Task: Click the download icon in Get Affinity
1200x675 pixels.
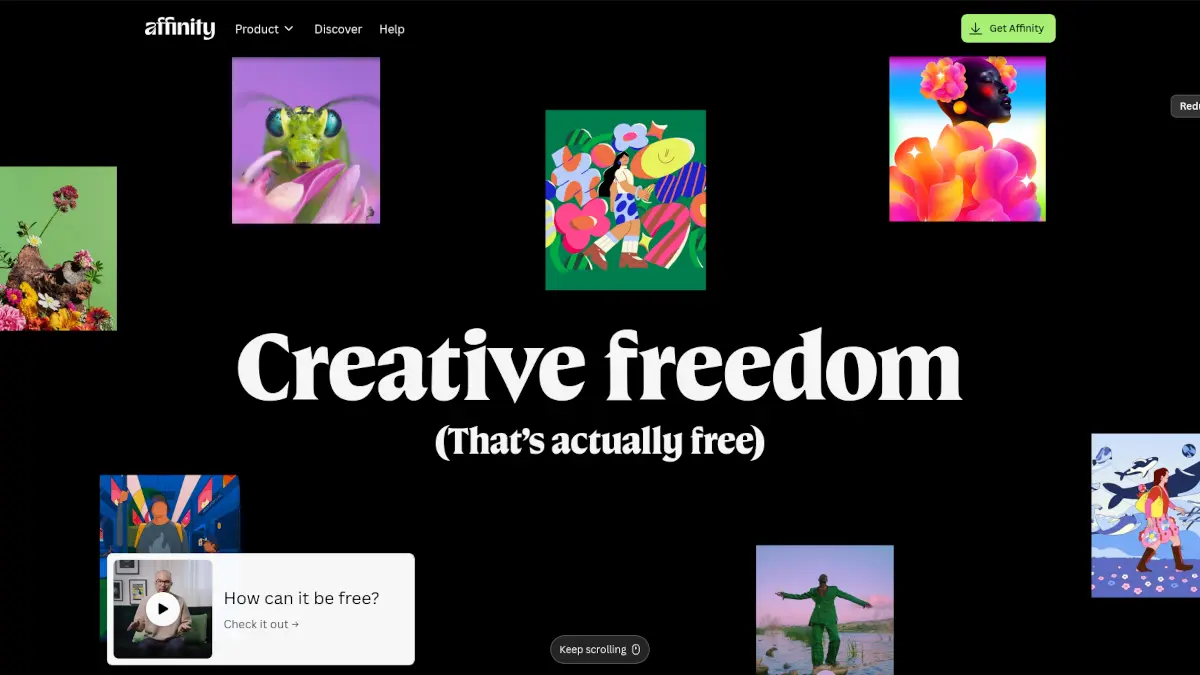Action: pyautogui.click(x=976, y=29)
